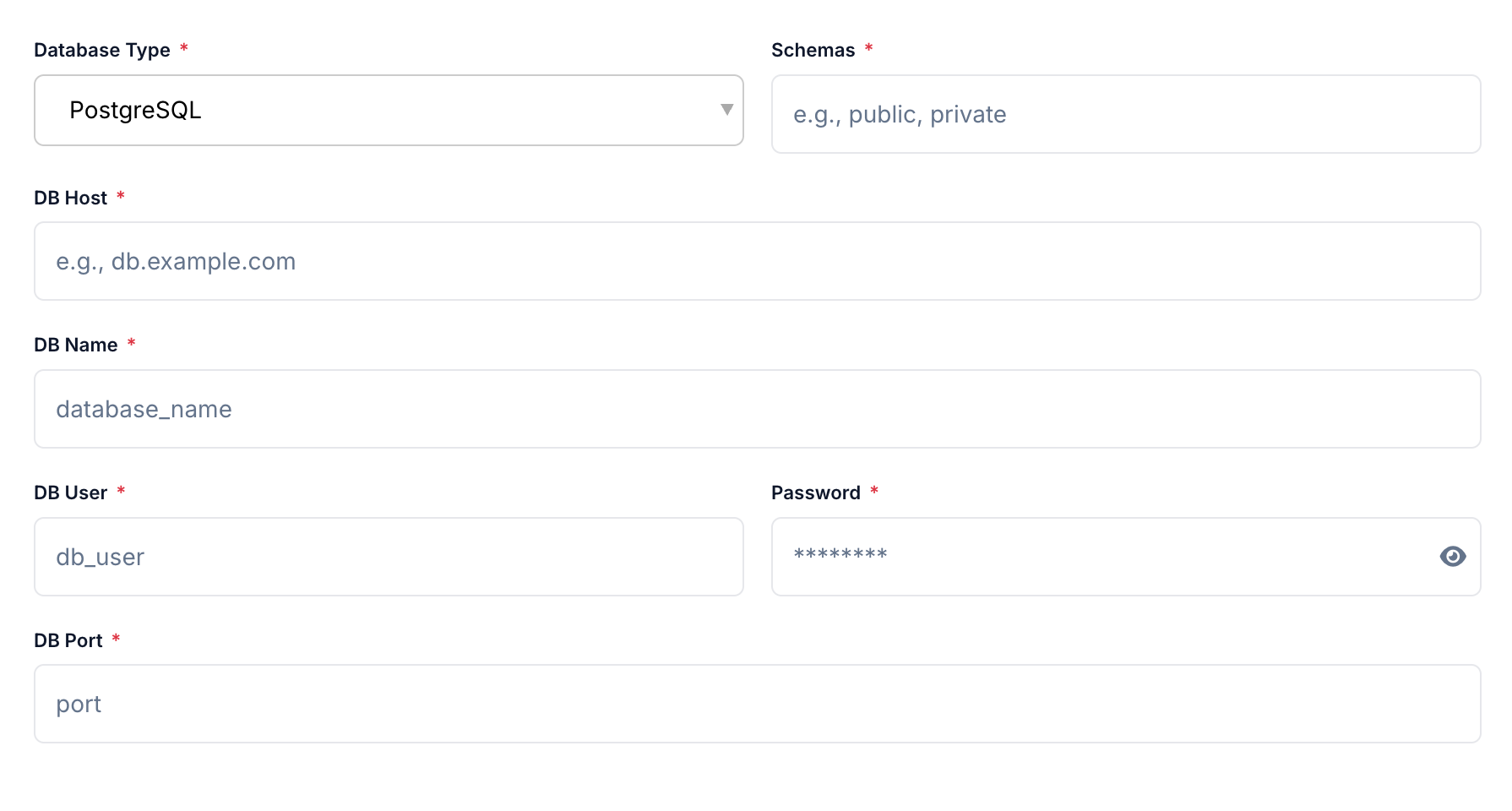The height and width of the screenshot is (811, 1512).
Task: Click the DB Name label
Action: [75, 345]
